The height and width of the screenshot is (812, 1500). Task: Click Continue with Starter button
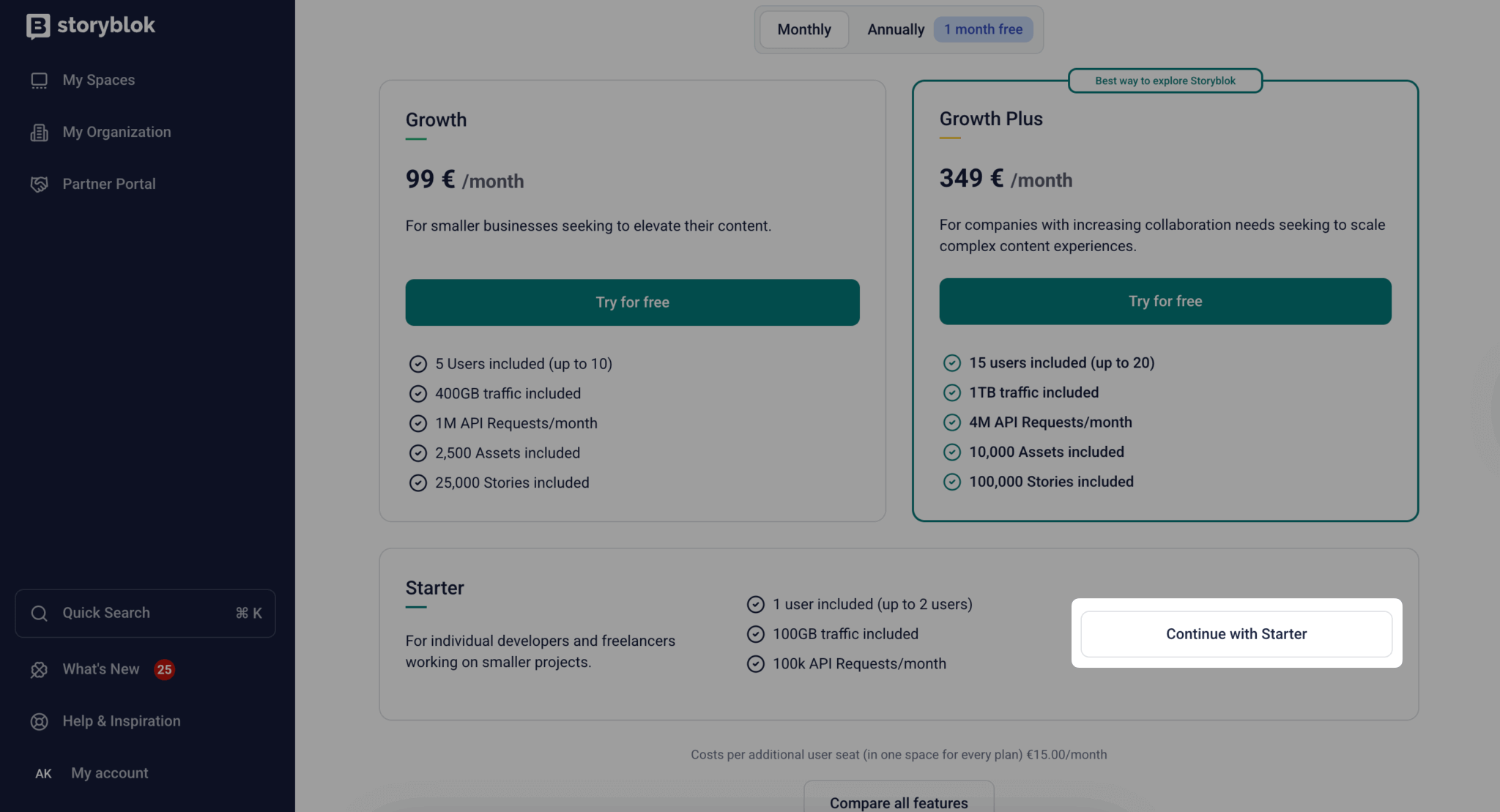tap(1236, 634)
